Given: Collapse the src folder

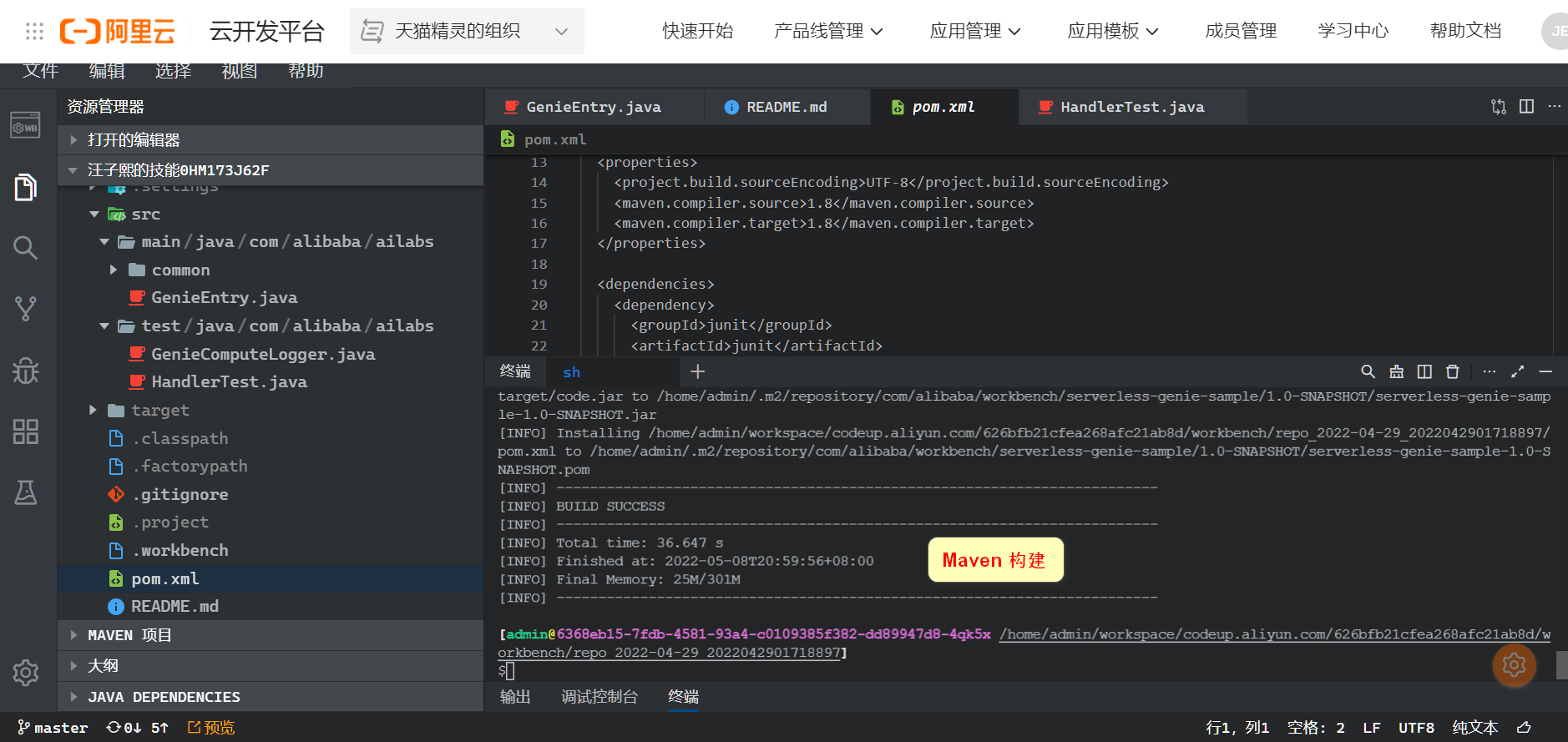Looking at the screenshot, I should [x=94, y=215].
